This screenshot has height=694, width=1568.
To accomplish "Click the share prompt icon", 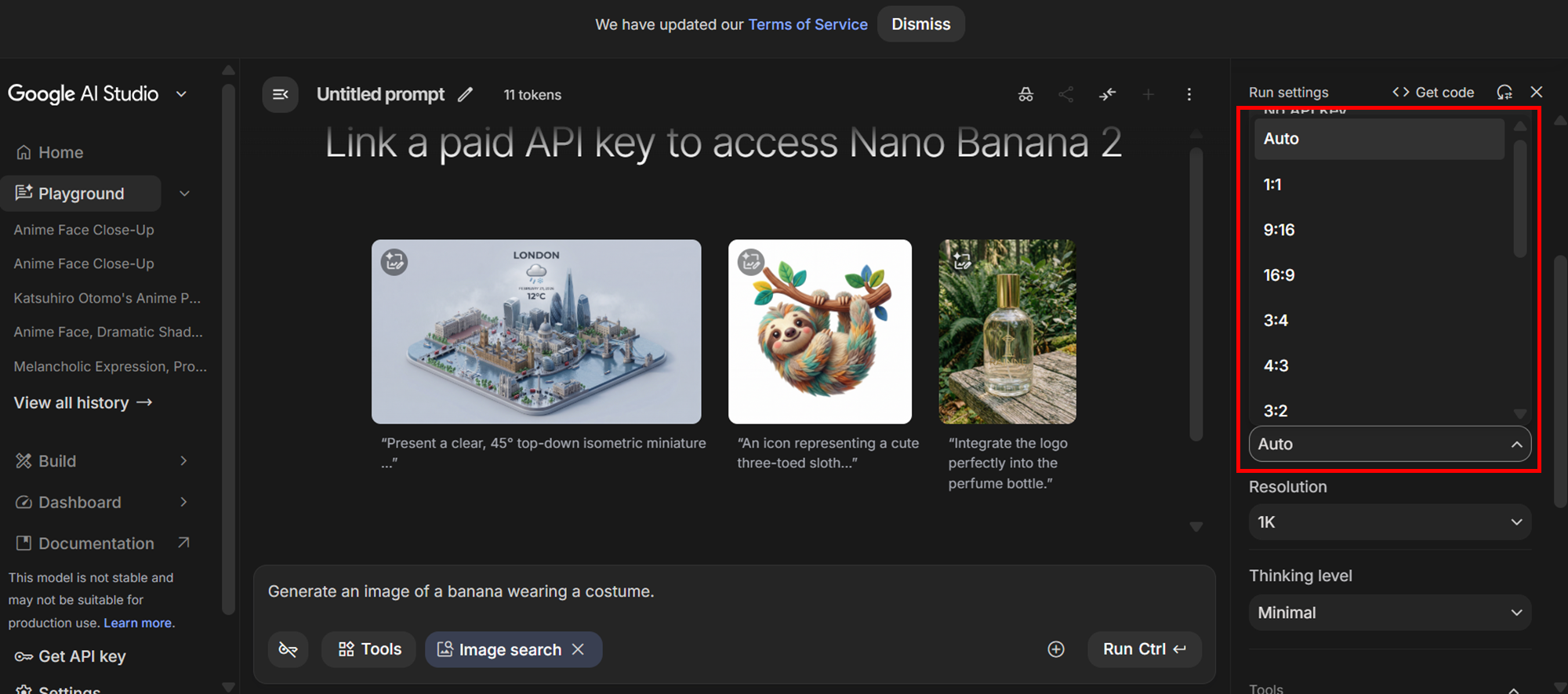I will [x=1065, y=95].
